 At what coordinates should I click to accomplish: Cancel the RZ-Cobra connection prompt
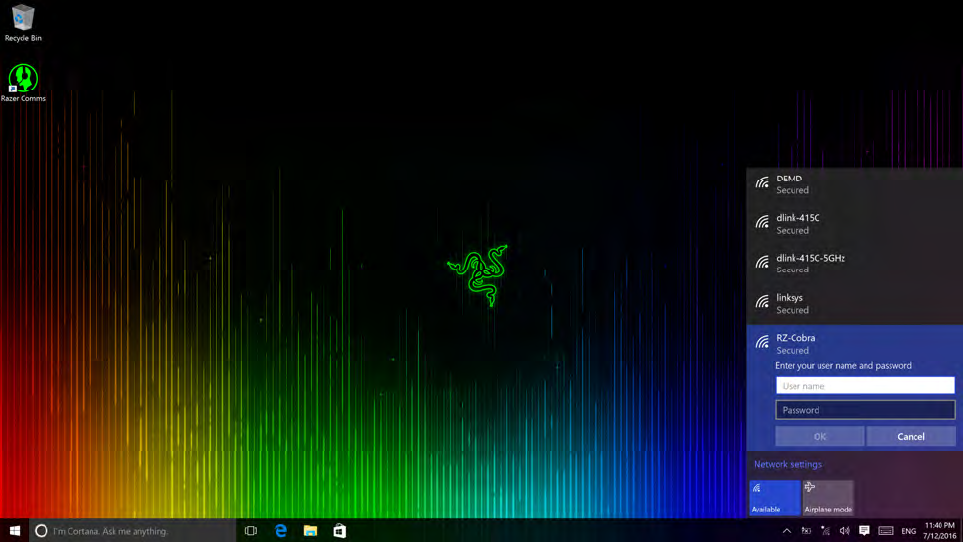coord(911,436)
